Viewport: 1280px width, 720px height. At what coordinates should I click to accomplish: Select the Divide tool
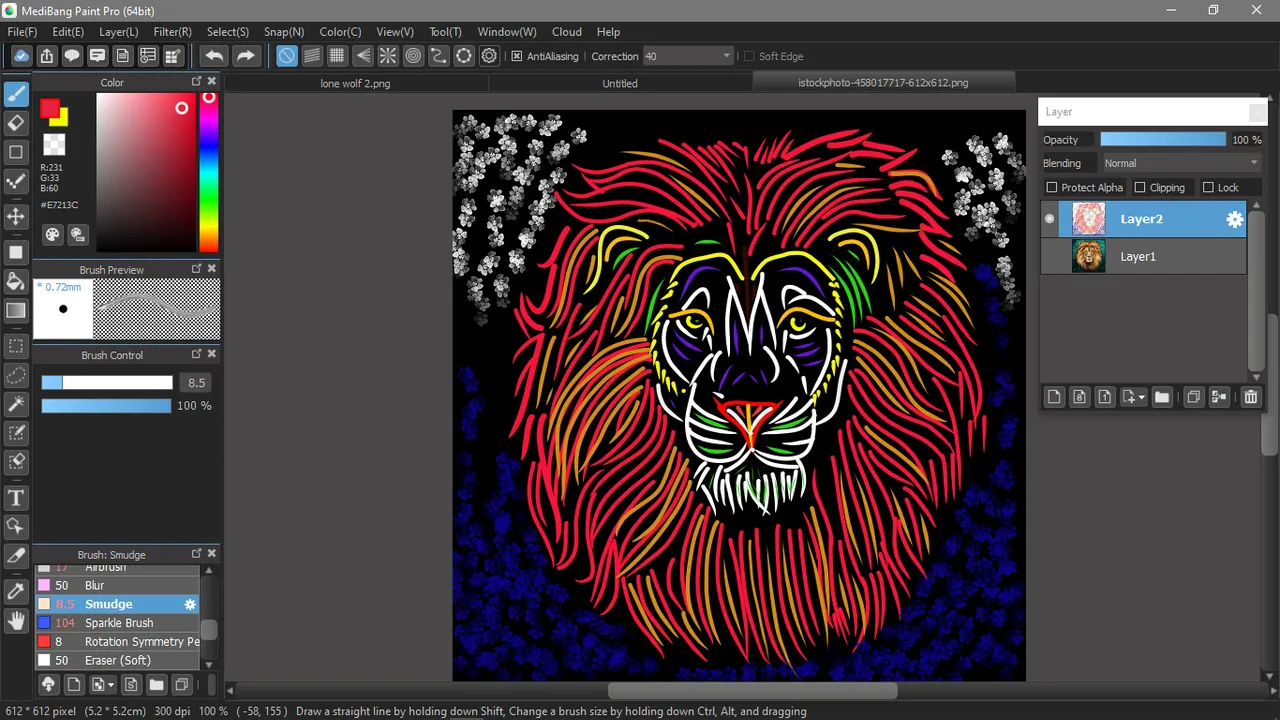click(16, 555)
